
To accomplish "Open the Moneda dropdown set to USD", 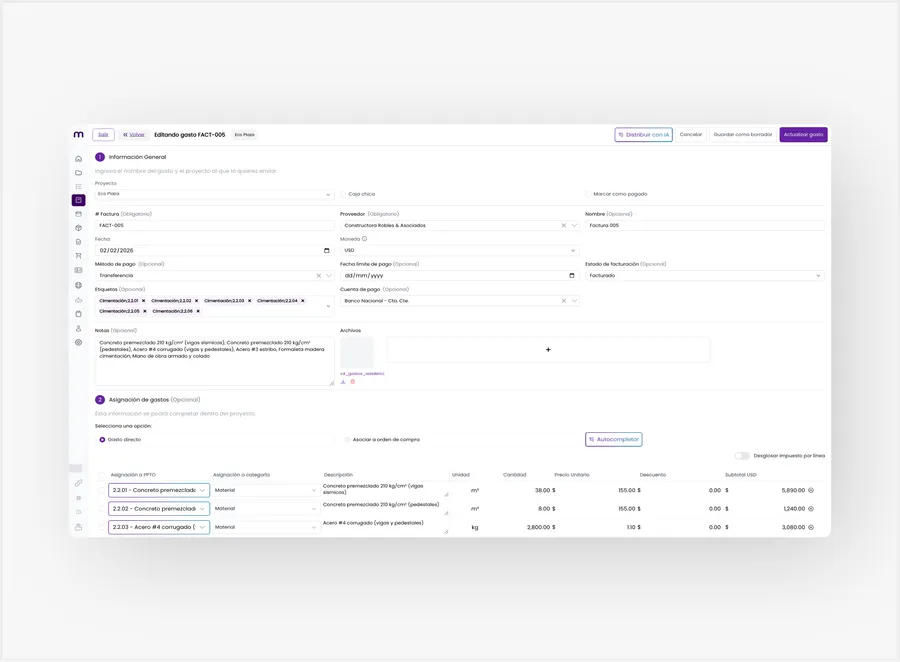I will click(x=459, y=250).
